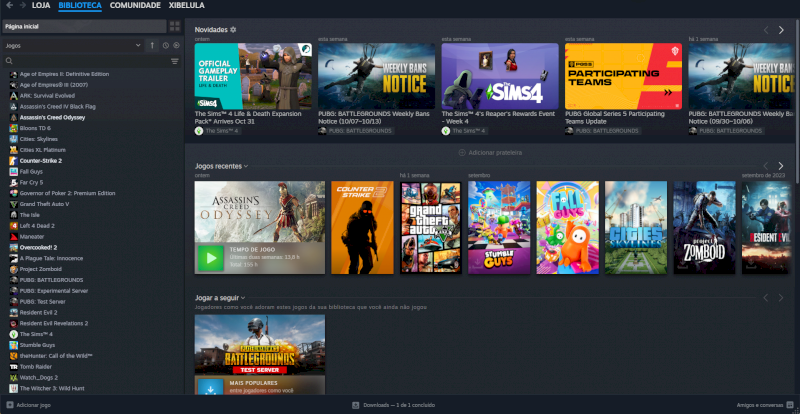Click the library search magnifier icon
The height and width of the screenshot is (414, 800).
tap(9, 61)
